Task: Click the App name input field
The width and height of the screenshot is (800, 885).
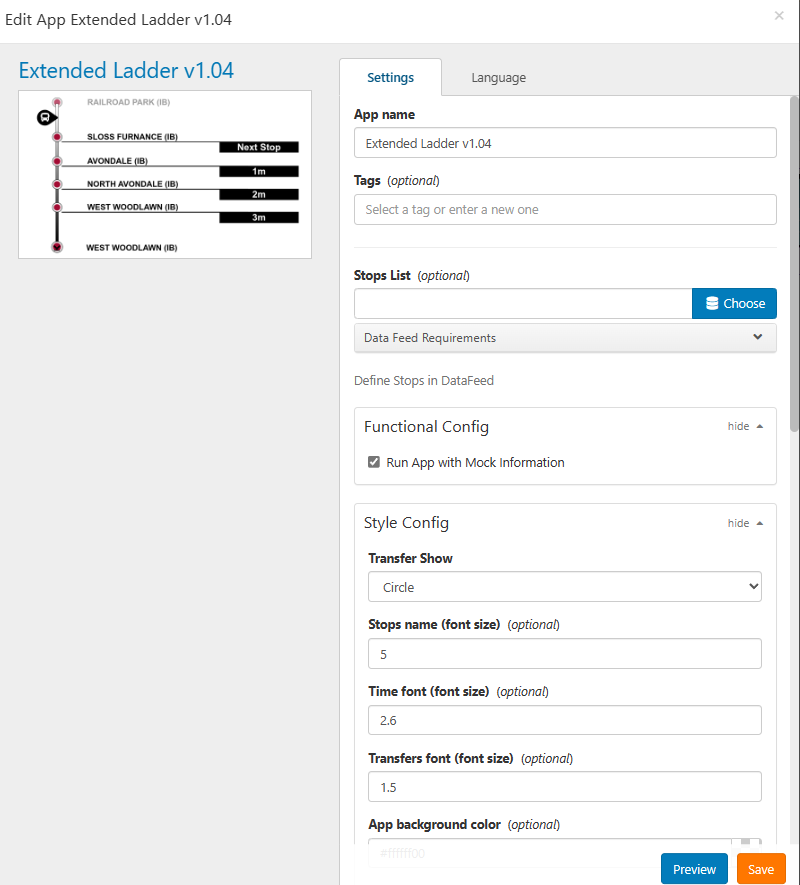Action: [x=565, y=143]
